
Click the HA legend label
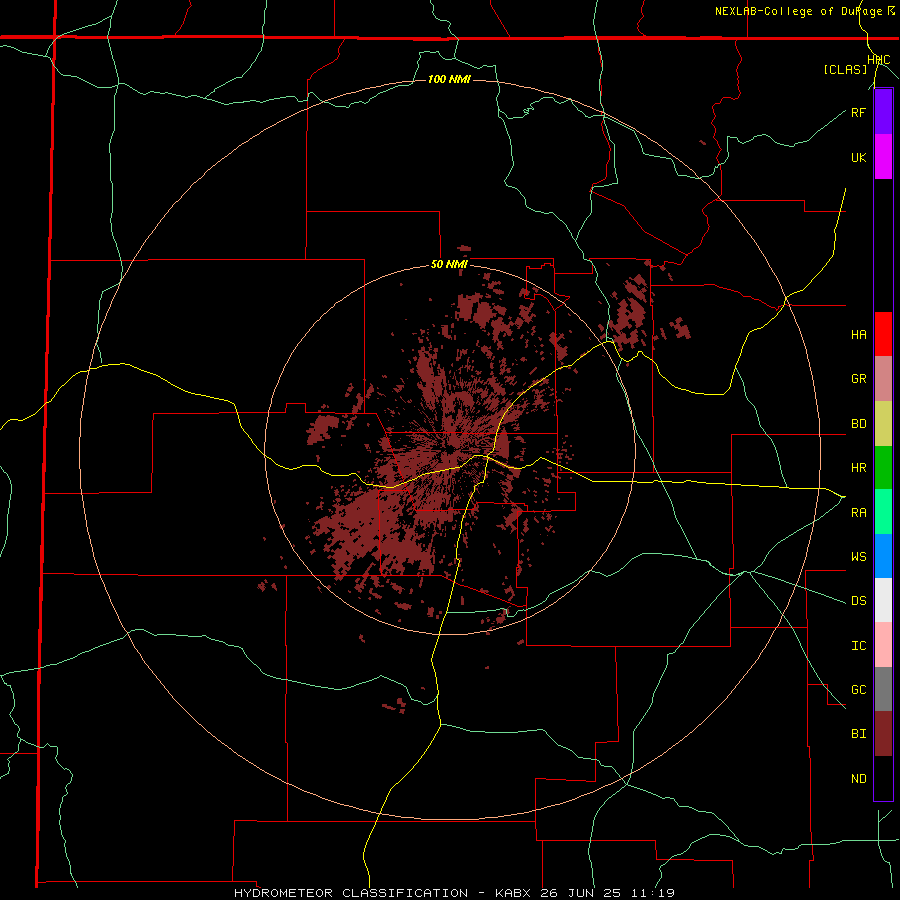(858, 335)
